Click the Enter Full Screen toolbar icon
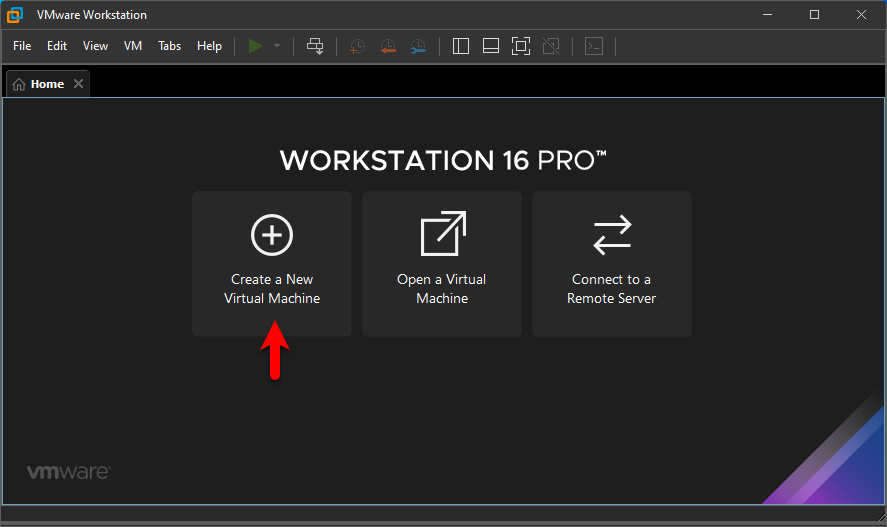Screen dimensions: 887x527 point(521,46)
